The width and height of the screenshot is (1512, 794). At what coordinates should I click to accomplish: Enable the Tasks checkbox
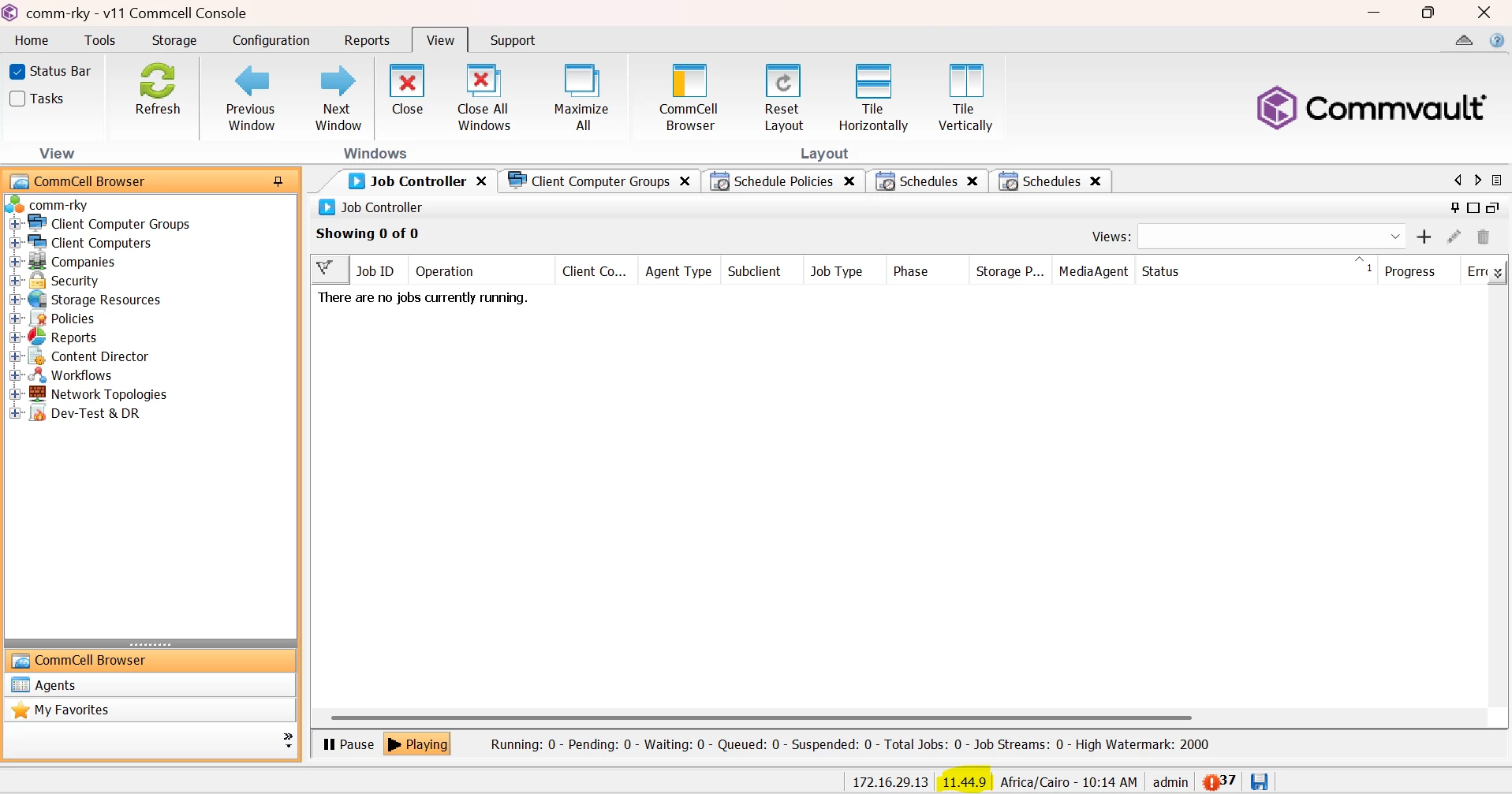pos(17,99)
